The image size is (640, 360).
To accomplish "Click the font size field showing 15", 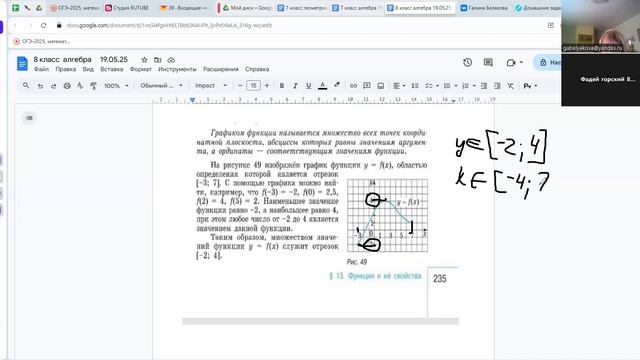I will click(x=253, y=86).
